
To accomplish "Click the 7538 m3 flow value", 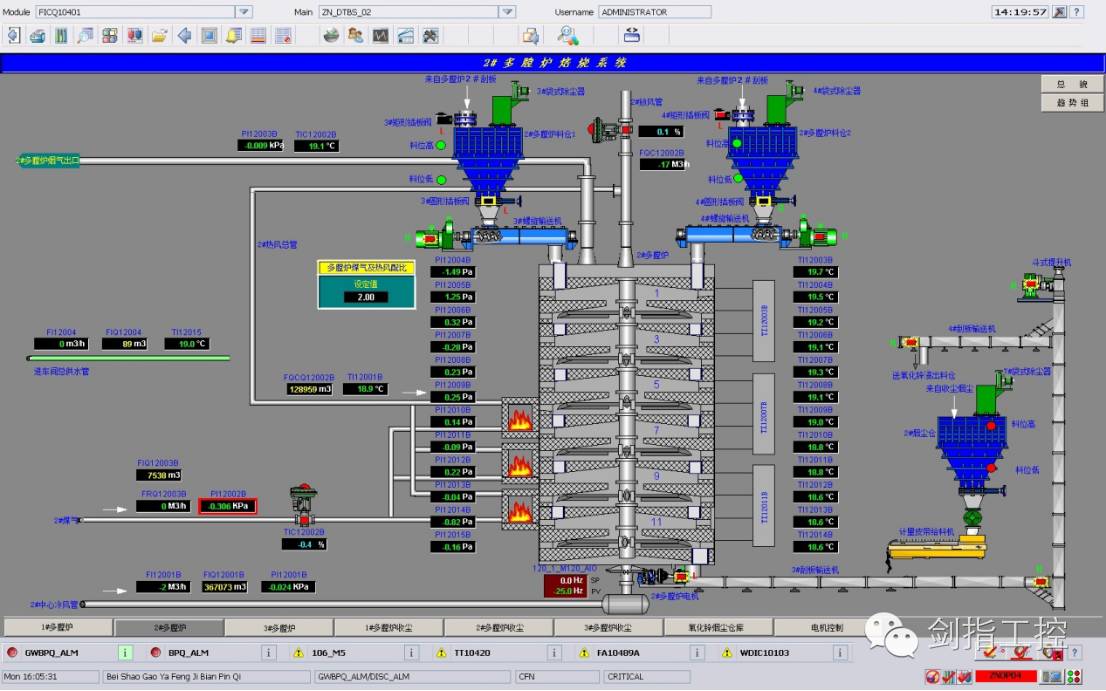I will click(x=159, y=475).
